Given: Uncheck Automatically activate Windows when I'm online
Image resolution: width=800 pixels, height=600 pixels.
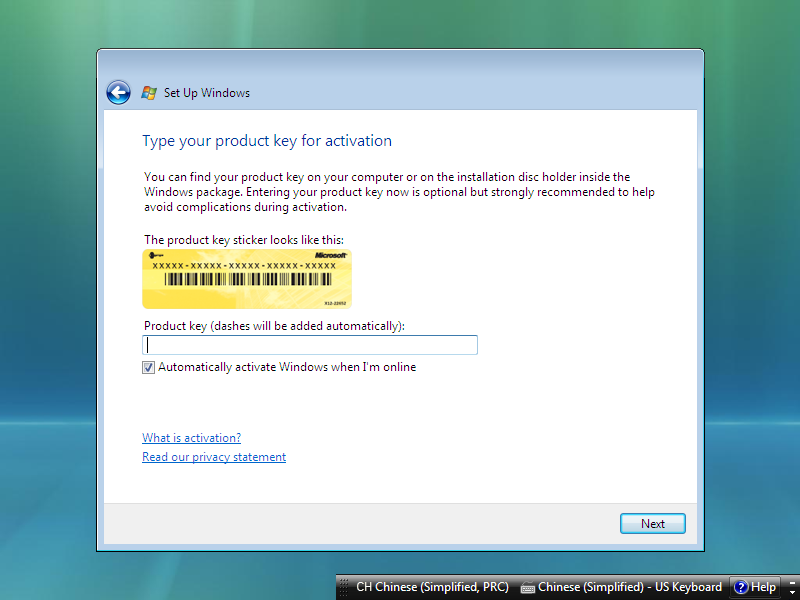Looking at the screenshot, I should (x=148, y=367).
